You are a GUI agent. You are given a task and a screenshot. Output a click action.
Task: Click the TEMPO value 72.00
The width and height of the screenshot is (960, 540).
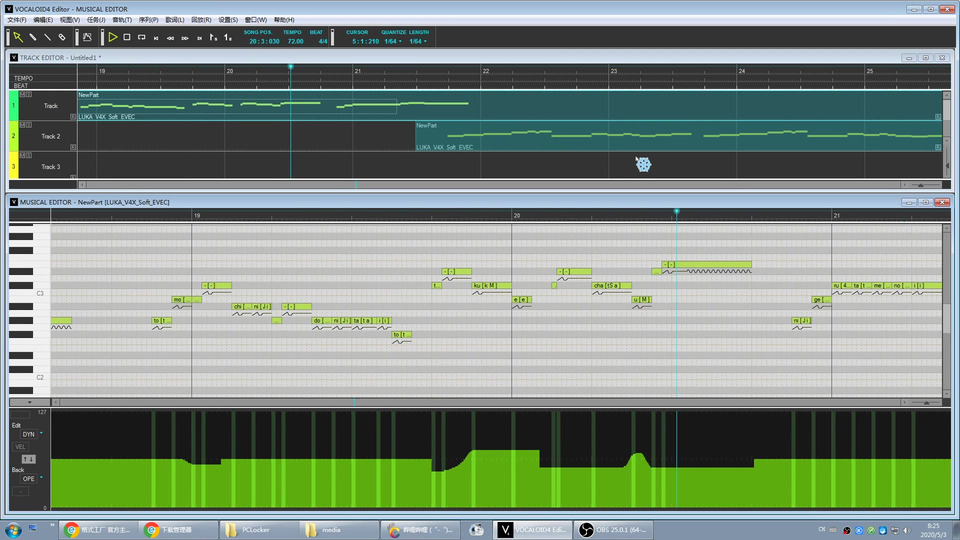(296, 42)
